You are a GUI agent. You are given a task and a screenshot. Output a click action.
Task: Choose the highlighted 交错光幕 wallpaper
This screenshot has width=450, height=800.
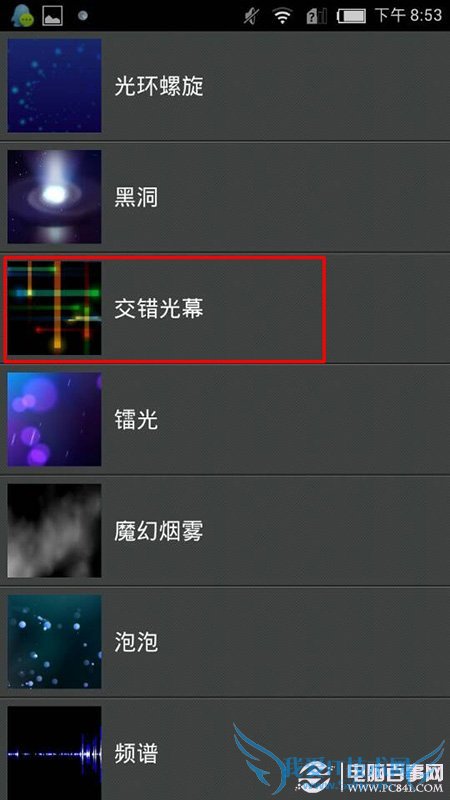coord(165,309)
